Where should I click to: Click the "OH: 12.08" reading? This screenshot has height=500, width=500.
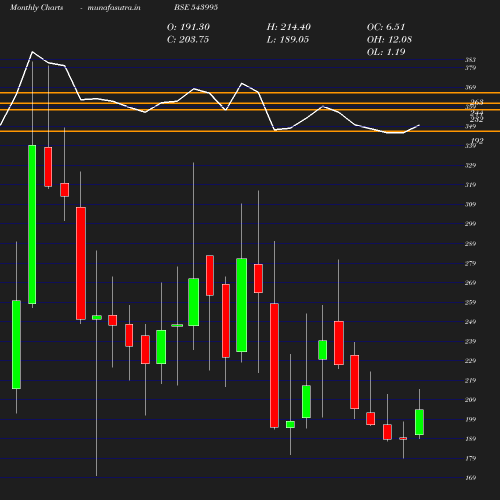389,40
